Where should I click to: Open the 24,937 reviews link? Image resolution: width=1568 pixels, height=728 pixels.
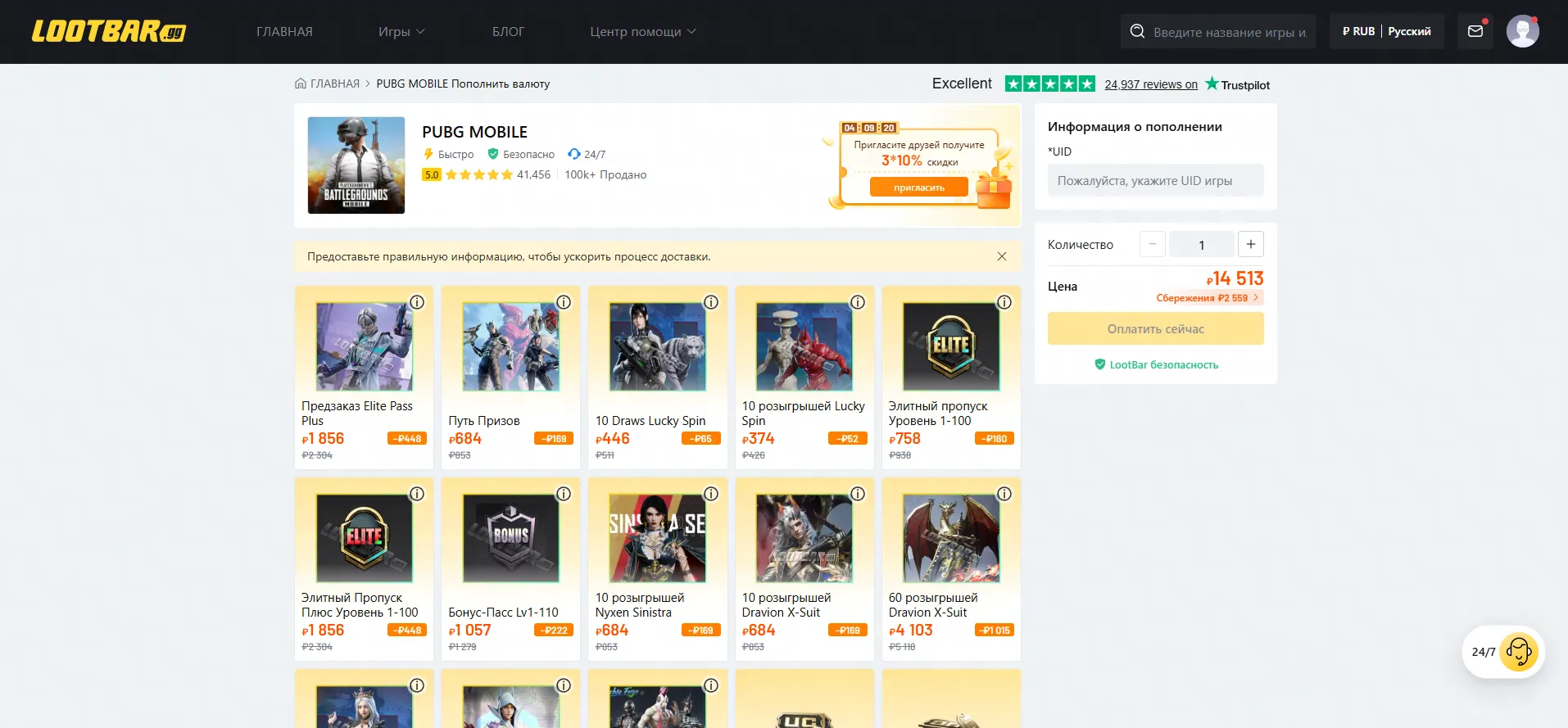[1151, 84]
